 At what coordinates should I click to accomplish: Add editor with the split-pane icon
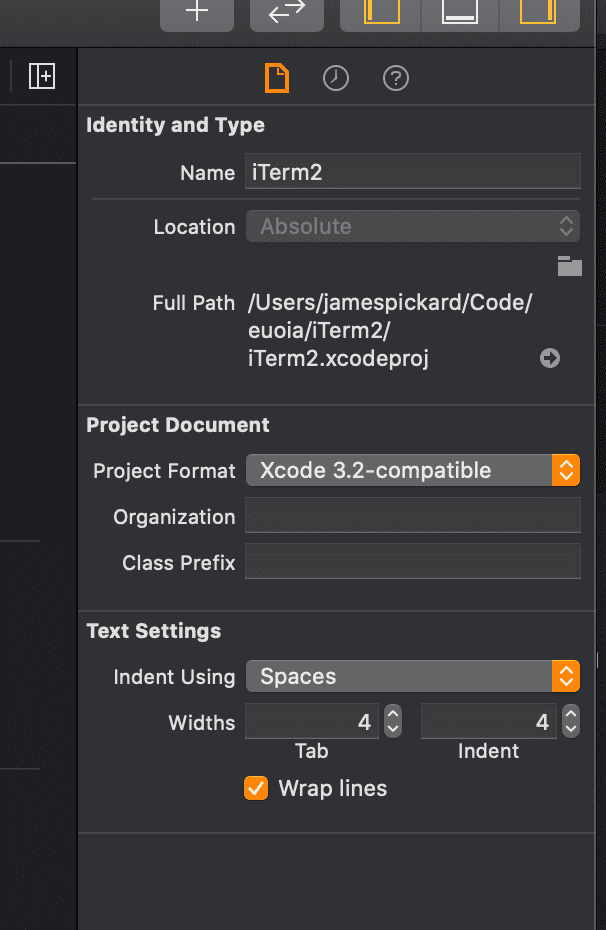pos(42,76)
